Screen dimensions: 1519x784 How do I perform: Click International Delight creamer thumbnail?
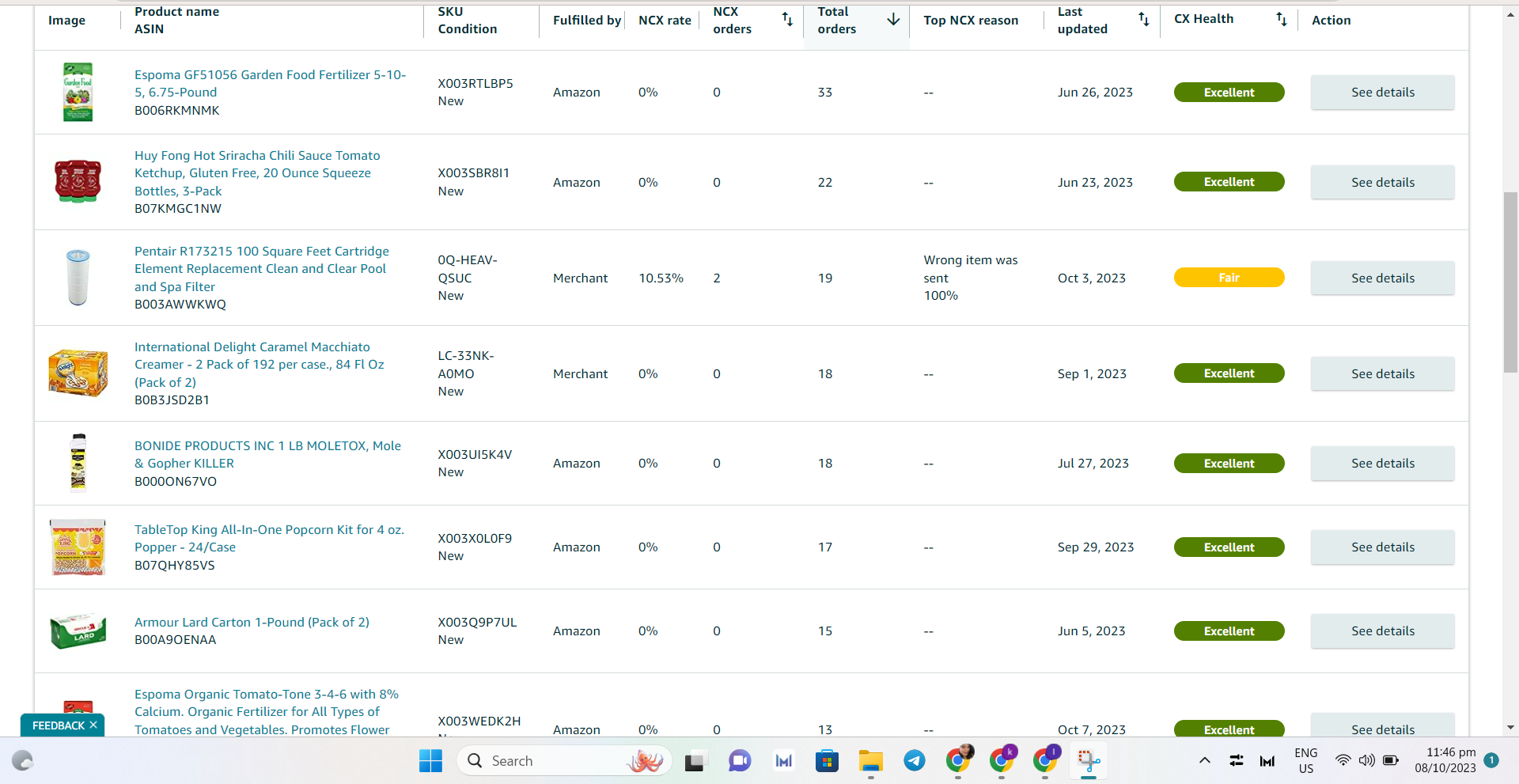(x=78, y=373)
